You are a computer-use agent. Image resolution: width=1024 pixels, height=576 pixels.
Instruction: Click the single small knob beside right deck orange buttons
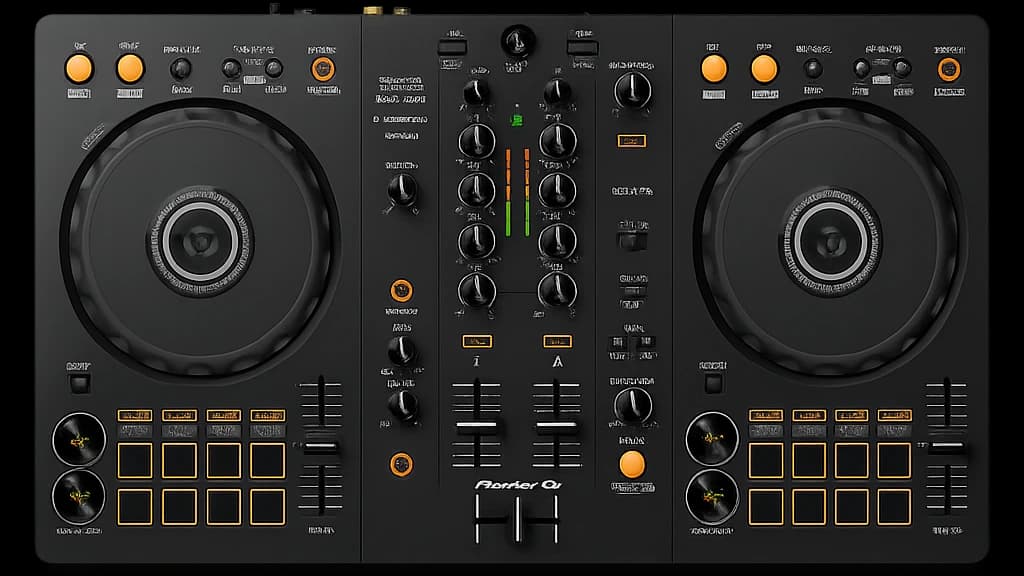(x=813, y=68)
